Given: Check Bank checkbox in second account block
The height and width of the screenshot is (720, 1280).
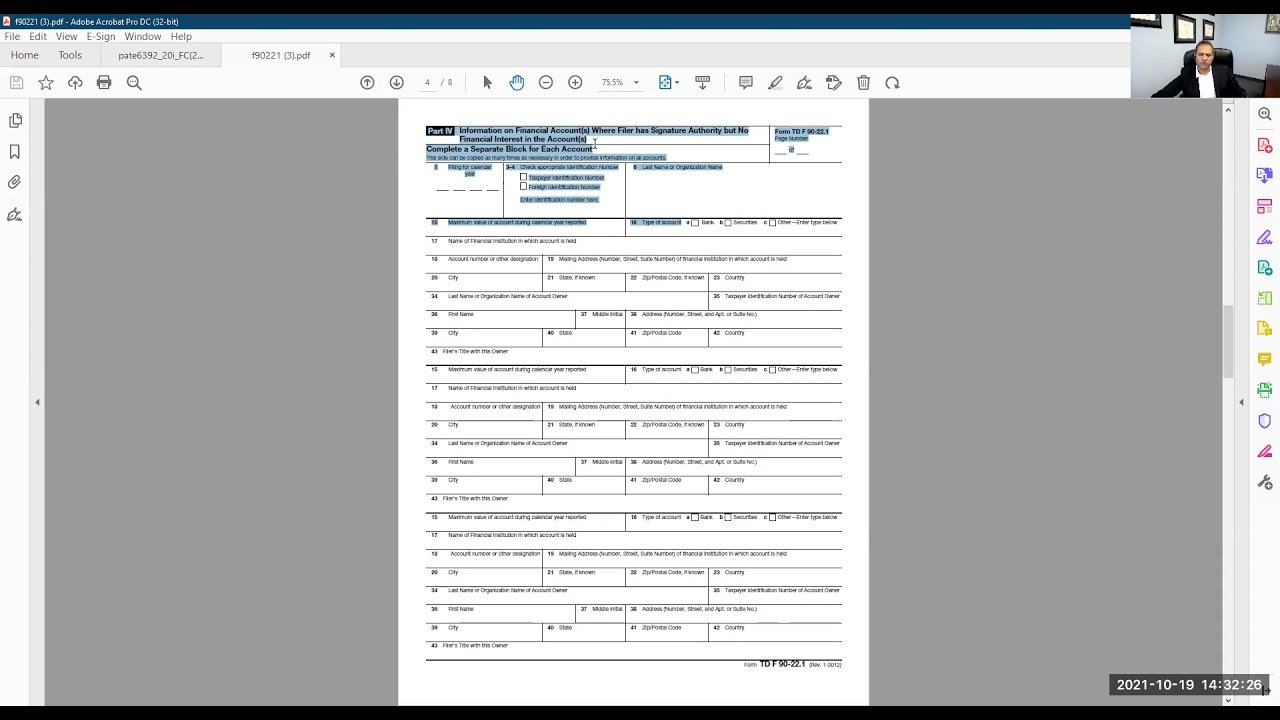Looking at the screenshot, I should click(695, 370).
